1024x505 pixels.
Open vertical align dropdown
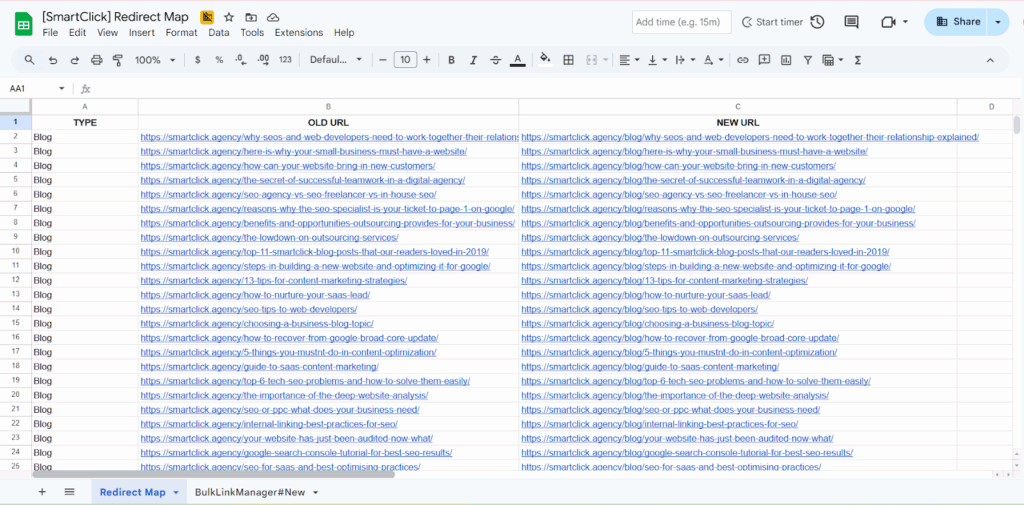657,60
